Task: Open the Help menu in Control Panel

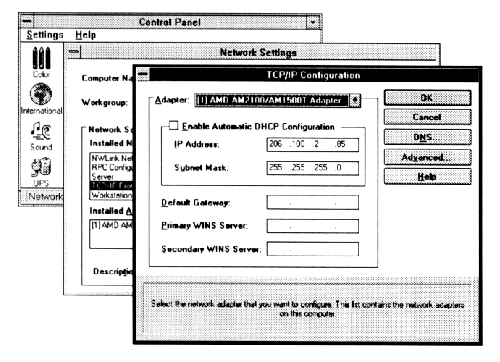Action: (86, 35)
